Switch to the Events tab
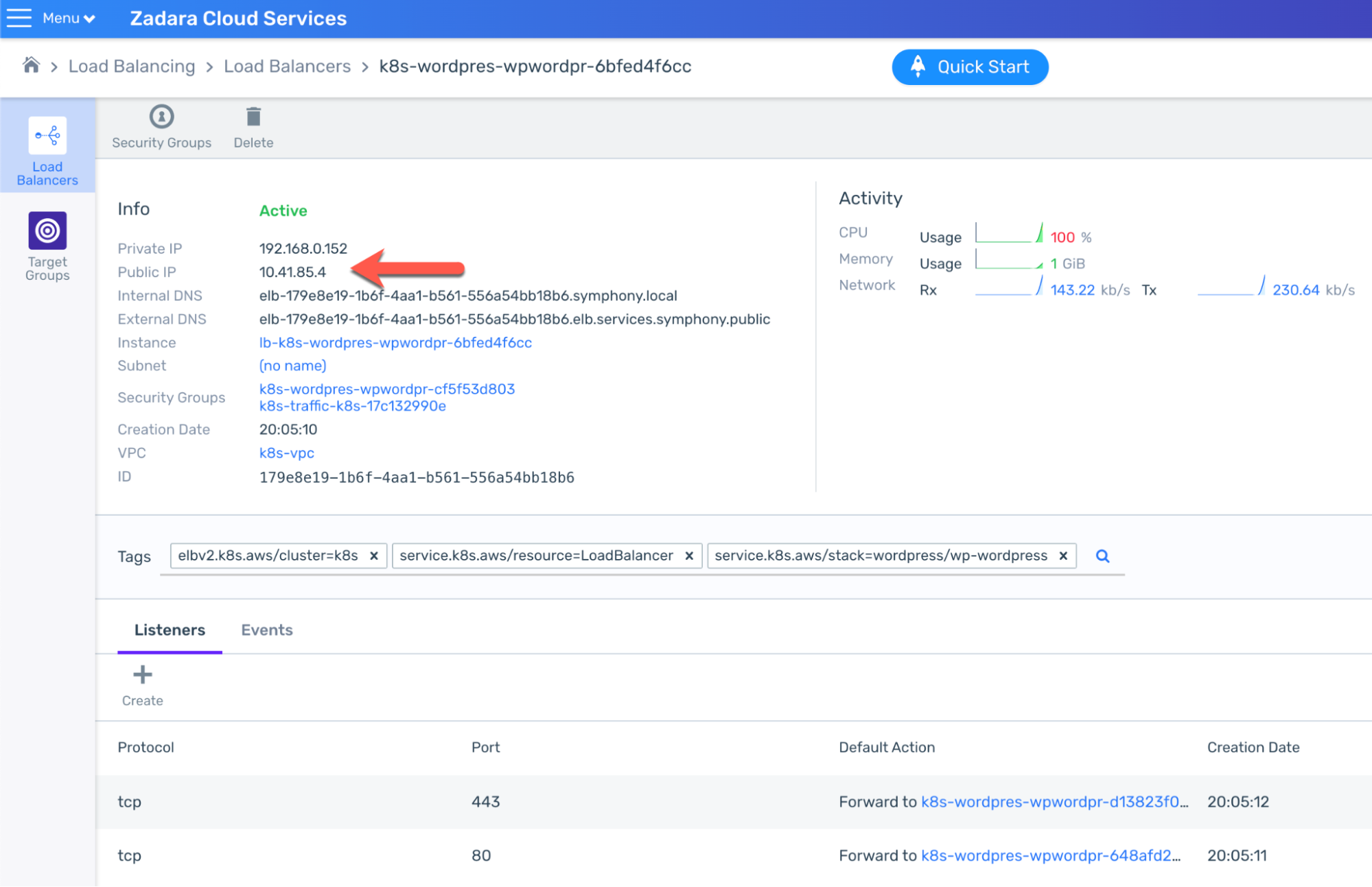Viewport: 1372px width, 887px height. (x=266, y=630)
